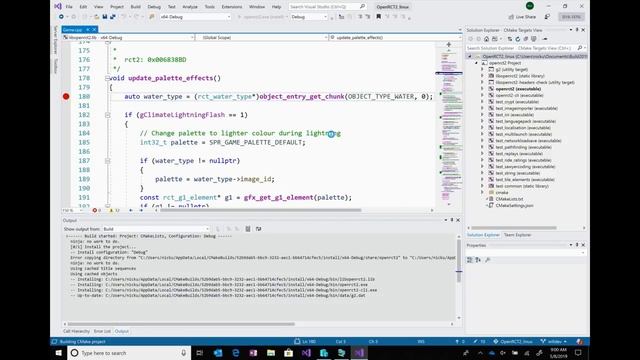
Task: Toggle auto-hide pin on the Properties panel
Action: [577, 245]
